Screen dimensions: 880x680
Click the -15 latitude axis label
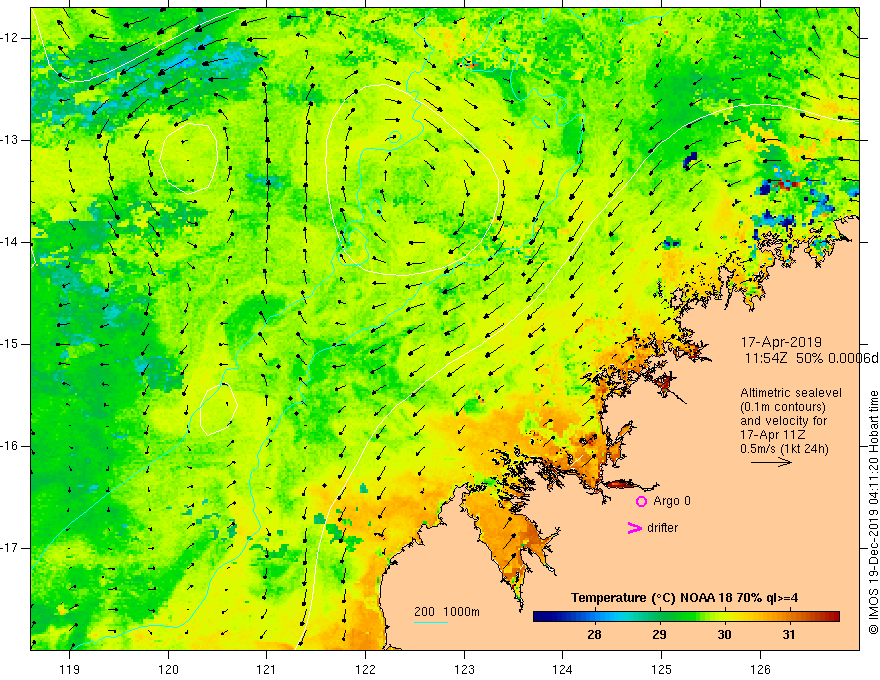[10, 344]
